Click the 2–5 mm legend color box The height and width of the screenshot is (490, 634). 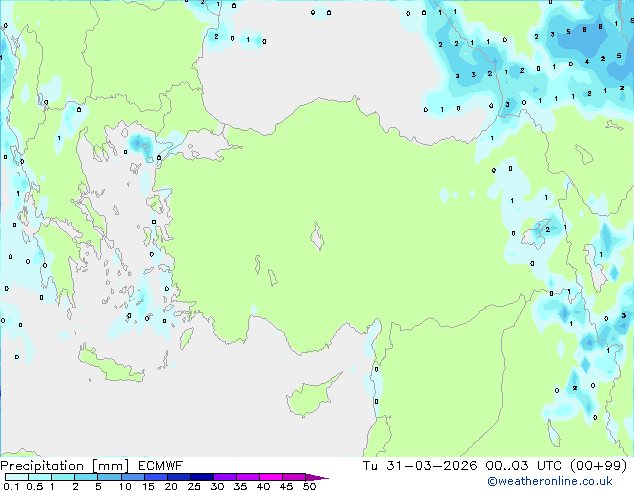pyautogui.click(x=87, y=477)
